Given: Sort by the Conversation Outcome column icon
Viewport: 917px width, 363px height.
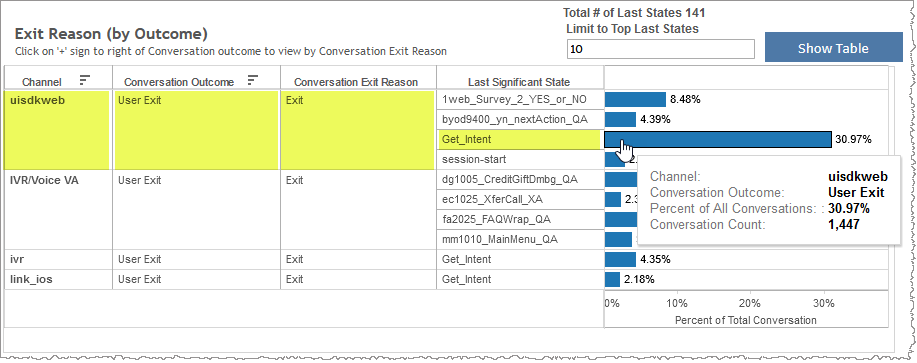Looking at the screenshot, I should pos(253,79).
